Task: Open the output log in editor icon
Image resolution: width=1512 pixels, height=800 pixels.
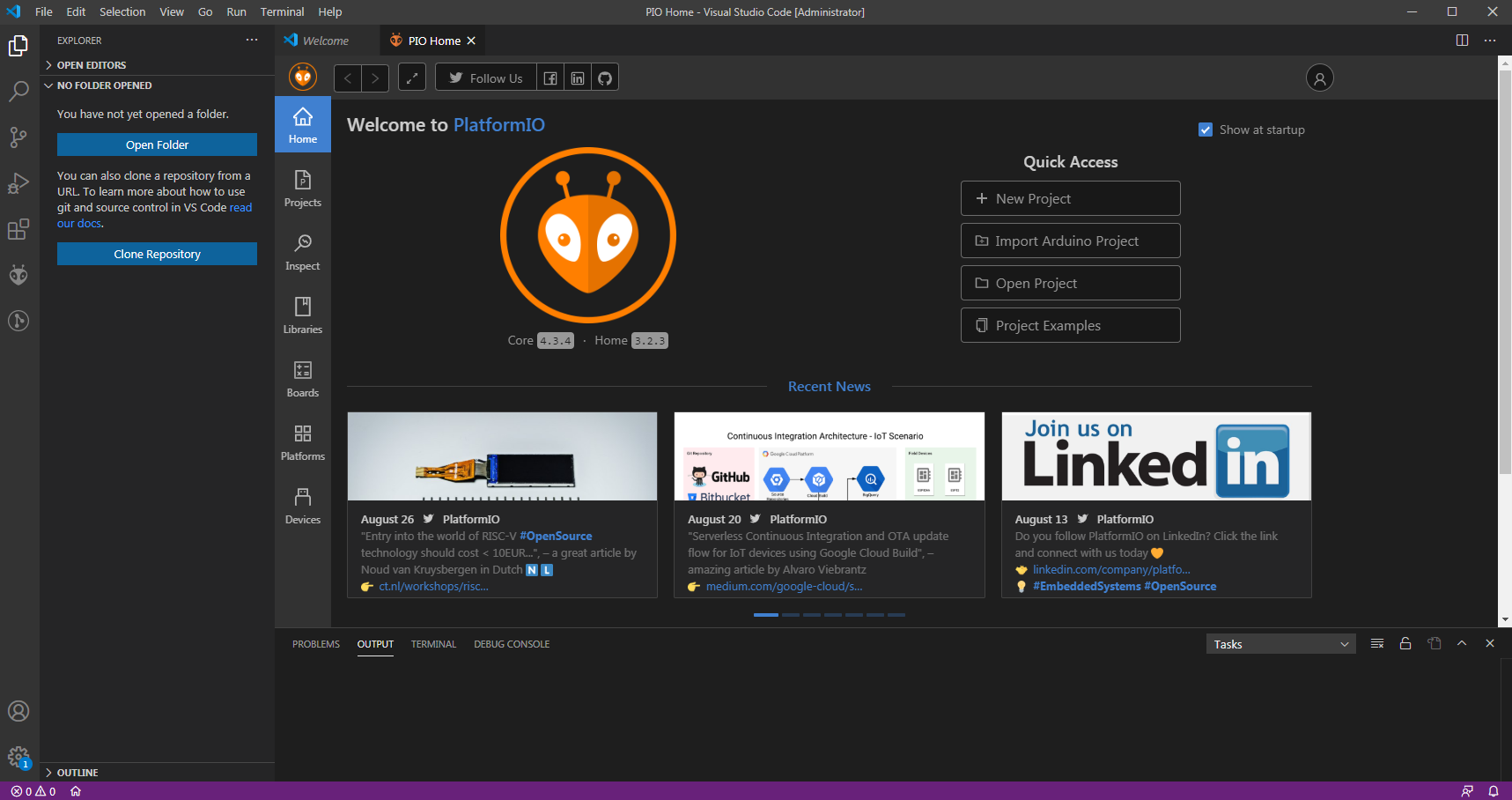Action: coord(1434,644)
